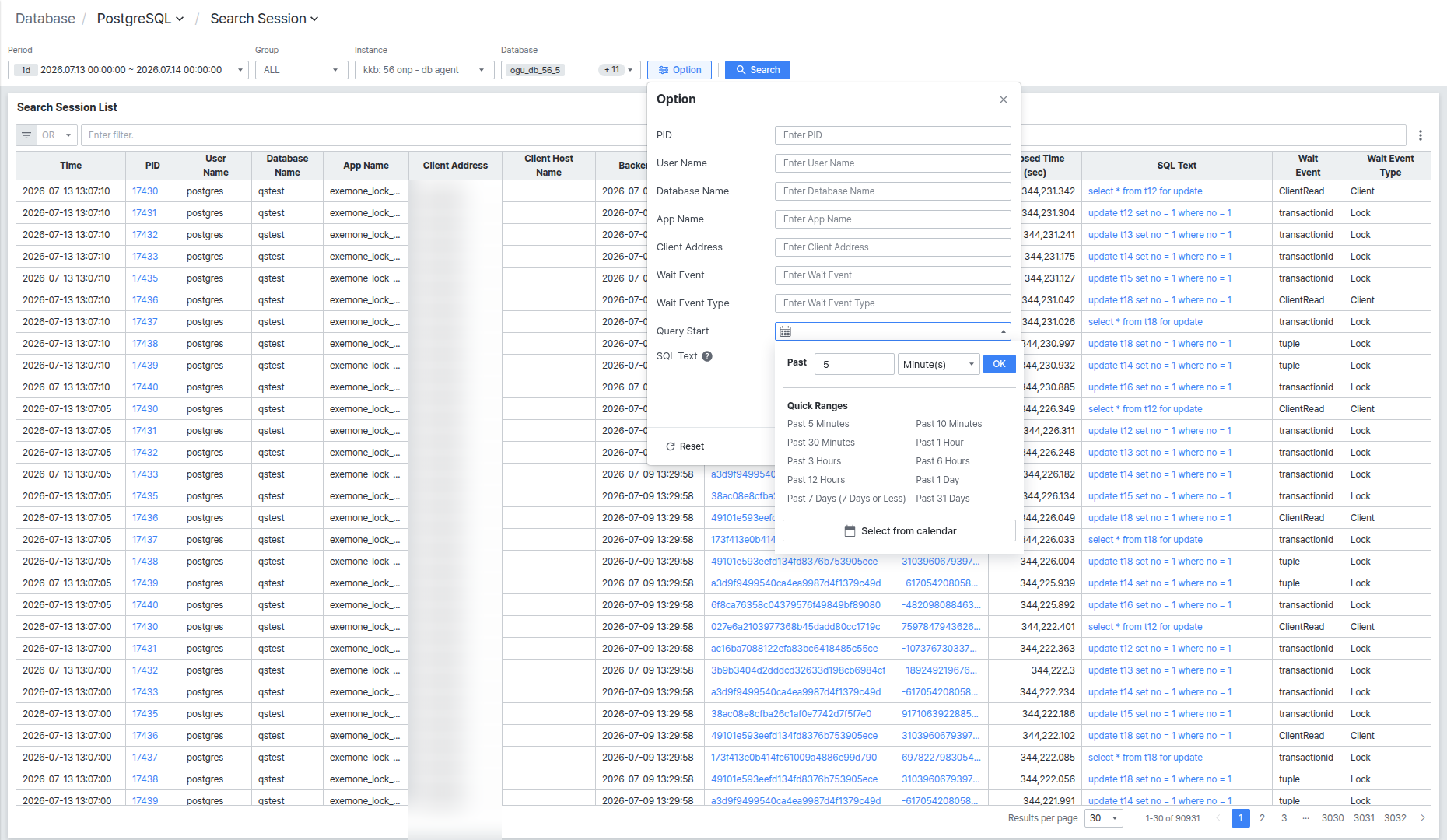The height and width of the screenshot is (840, 1447).
Task: Click the filter icon beside the OR selector
Action: tap(26, 135)
